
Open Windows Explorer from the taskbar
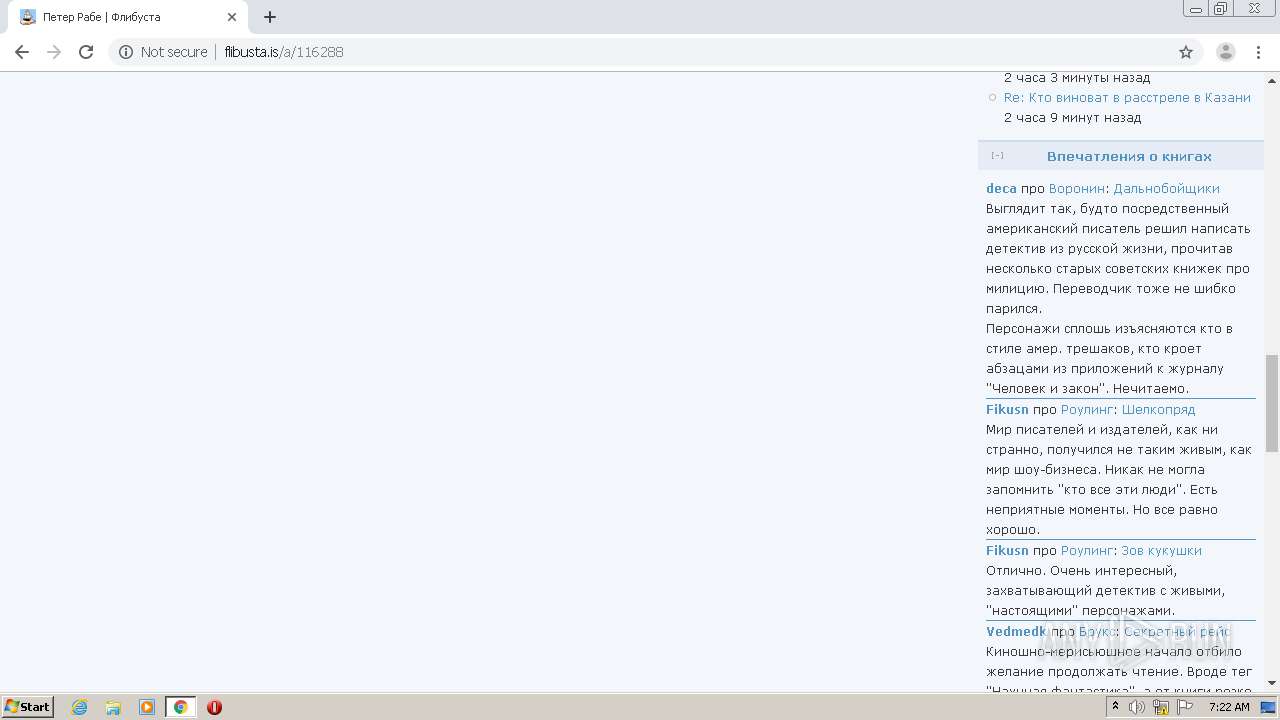click(113, 707)
